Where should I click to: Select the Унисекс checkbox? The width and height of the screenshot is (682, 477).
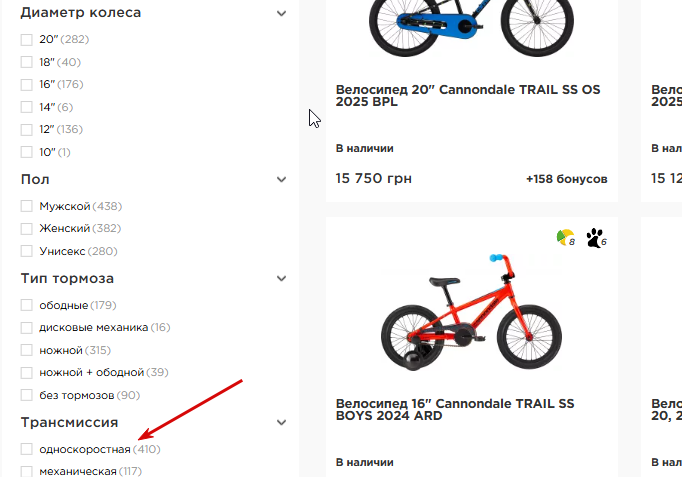point(27,252)
